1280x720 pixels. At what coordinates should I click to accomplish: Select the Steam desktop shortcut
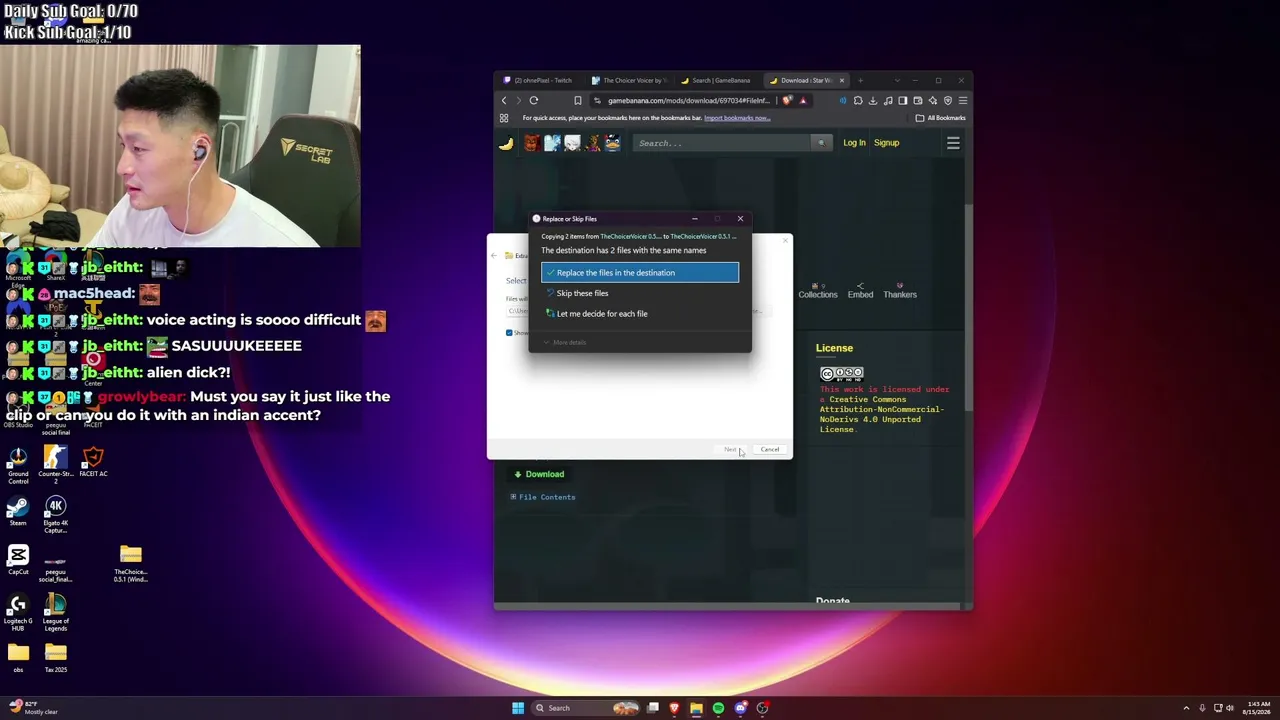tap(18, 512)
